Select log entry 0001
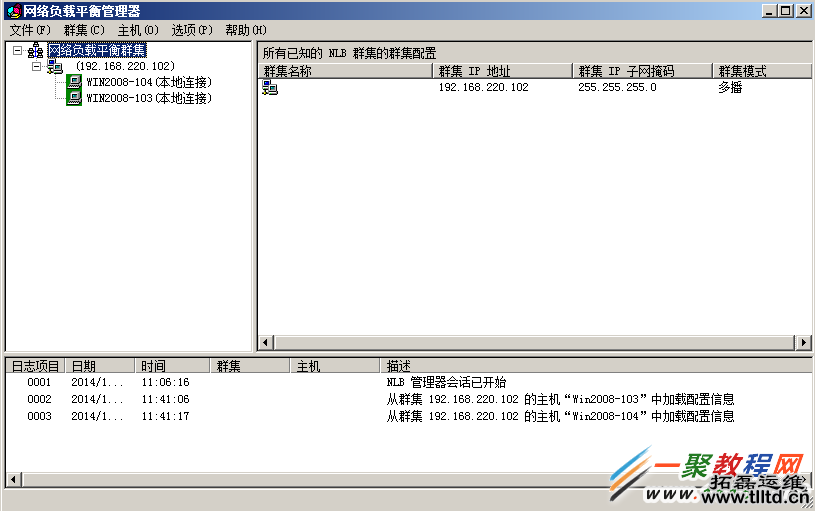Screen dimensions: 815x511 (40, 383)
